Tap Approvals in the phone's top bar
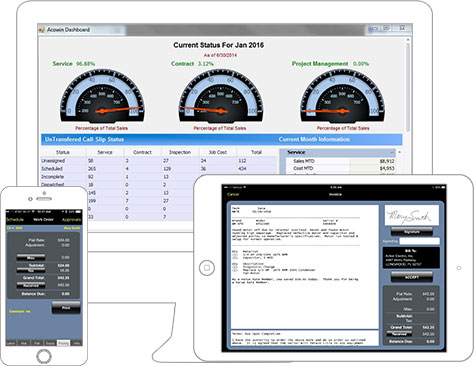The width and height of the screenshot is (474, 366). point(71,220)
